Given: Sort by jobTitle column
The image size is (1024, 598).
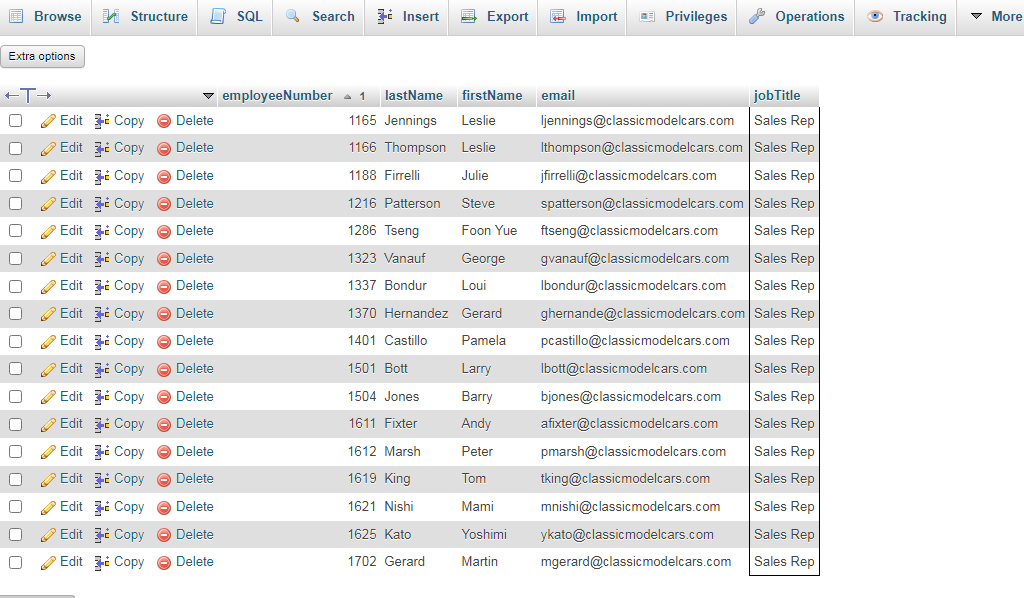Looking at the screenshot, I should tap(776, 95).
